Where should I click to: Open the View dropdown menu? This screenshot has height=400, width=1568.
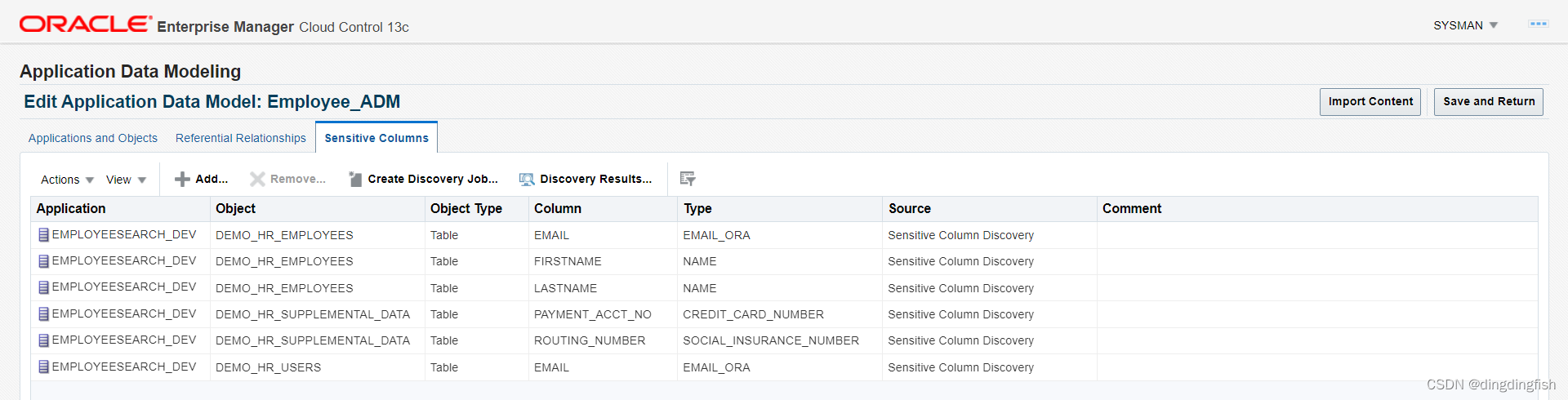126,180
